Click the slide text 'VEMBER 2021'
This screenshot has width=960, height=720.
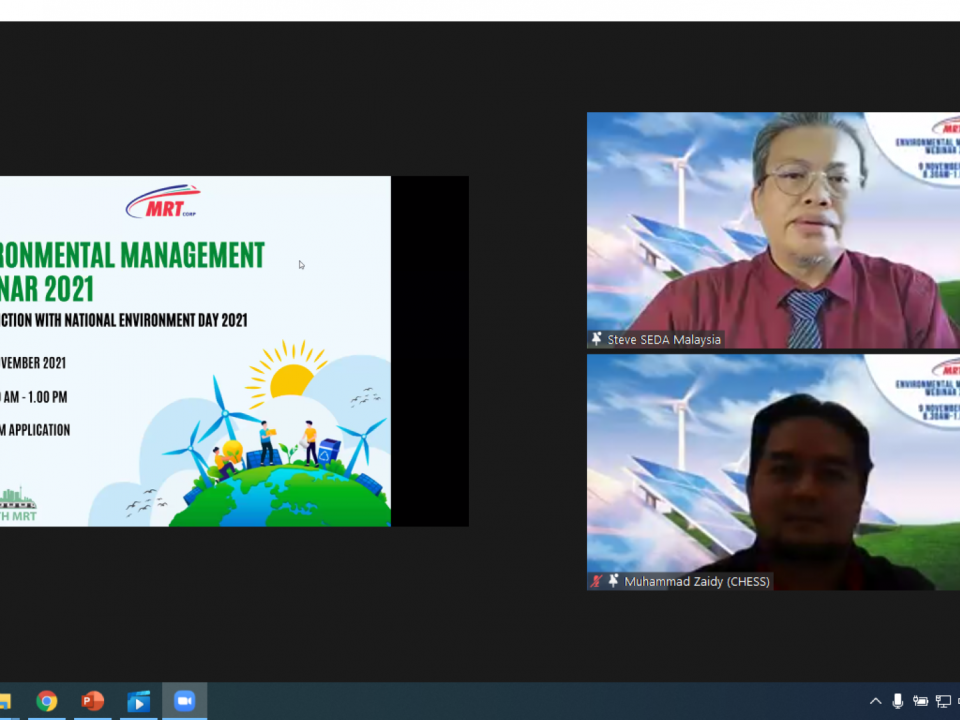click(x=33, y=363)
